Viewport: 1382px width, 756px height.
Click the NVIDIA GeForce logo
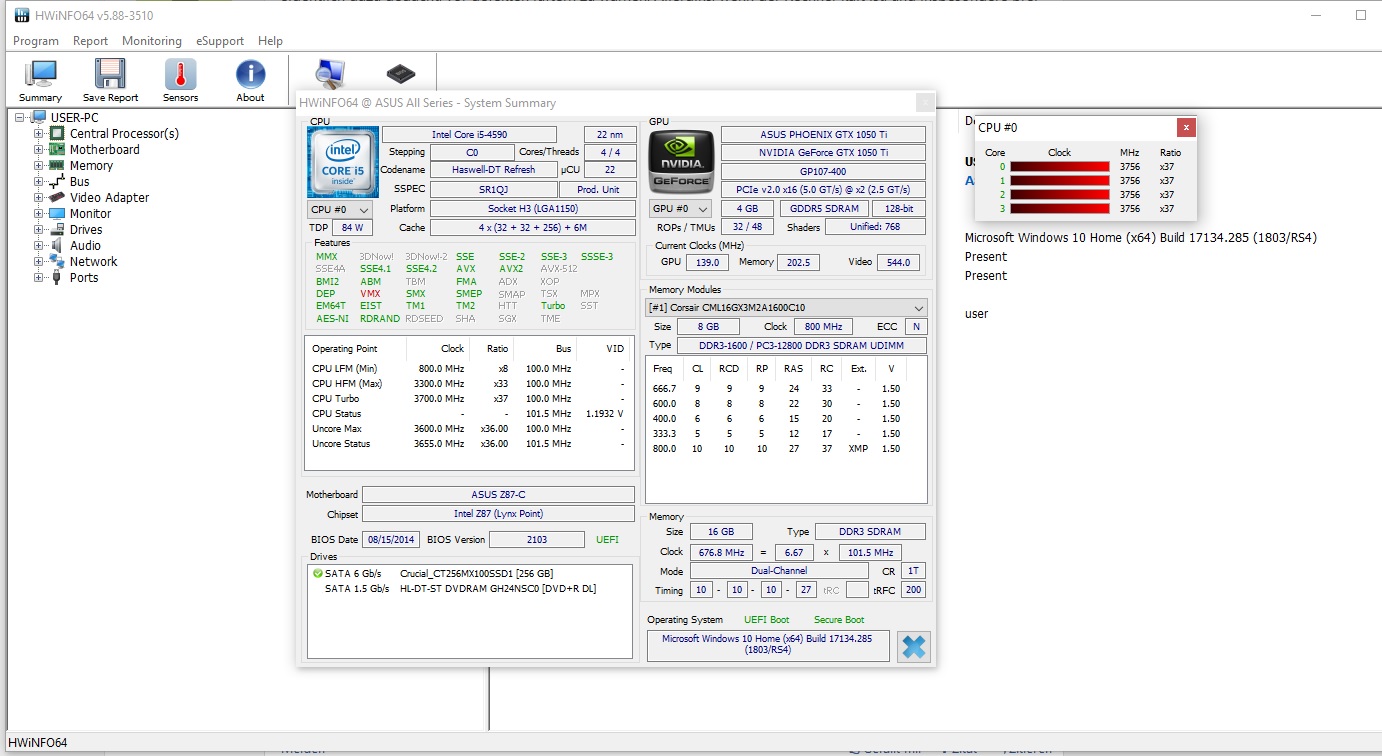(x=680, y=160)
